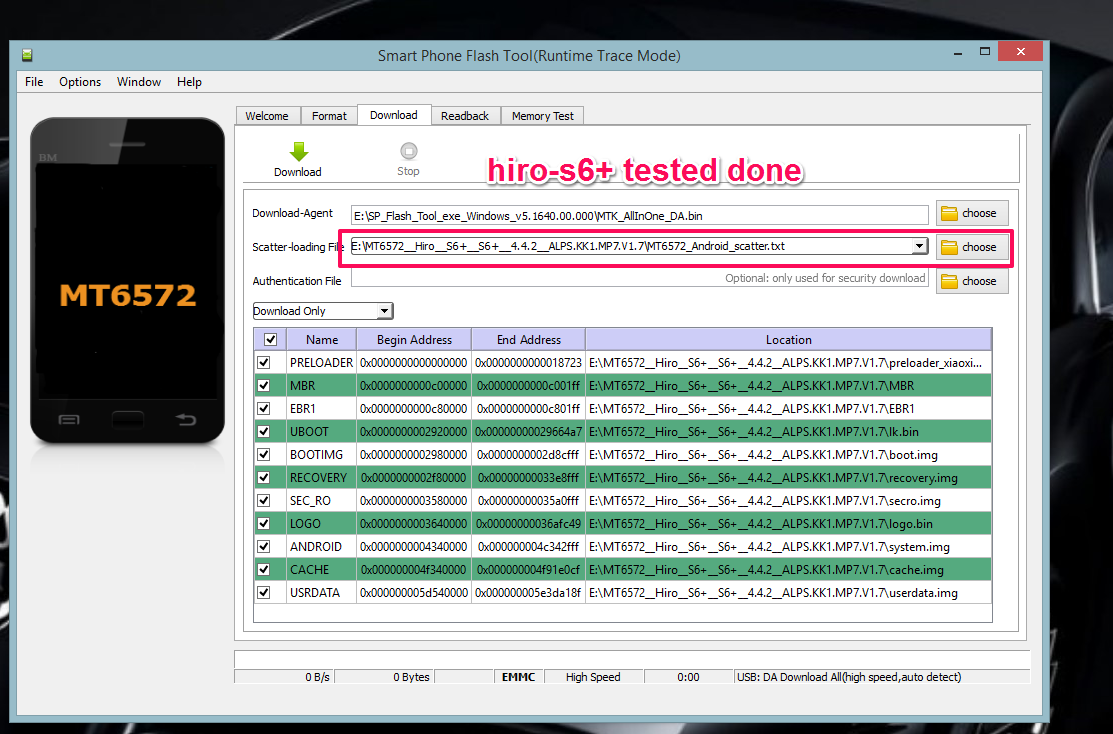The image size is (1113, 734).
Task: Click the cache.img location cell
Action: pos(789,569)
